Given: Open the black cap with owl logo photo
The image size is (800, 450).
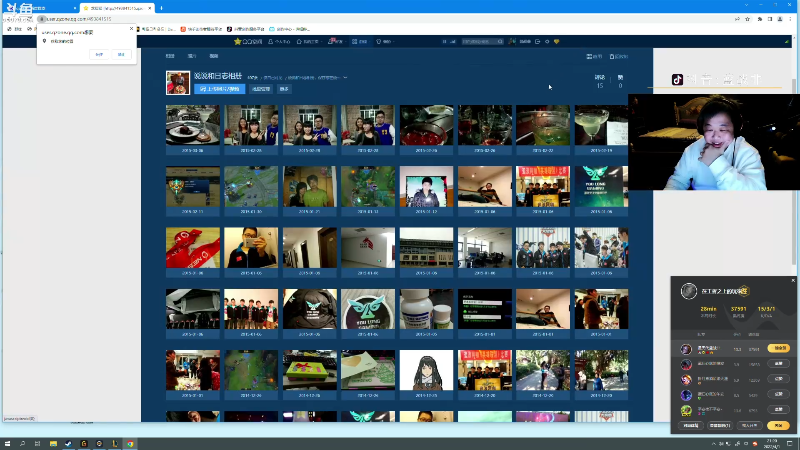Looking at the screenshot, I should pos(310,309).
